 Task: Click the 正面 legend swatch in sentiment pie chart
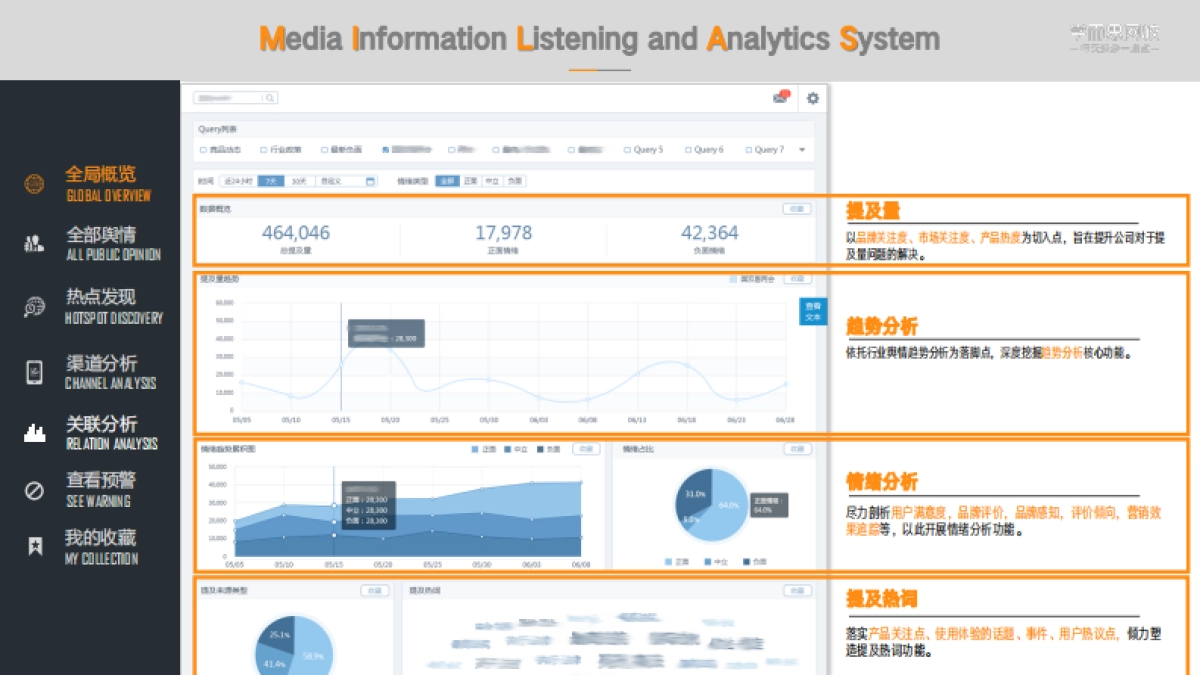point(669,561)
